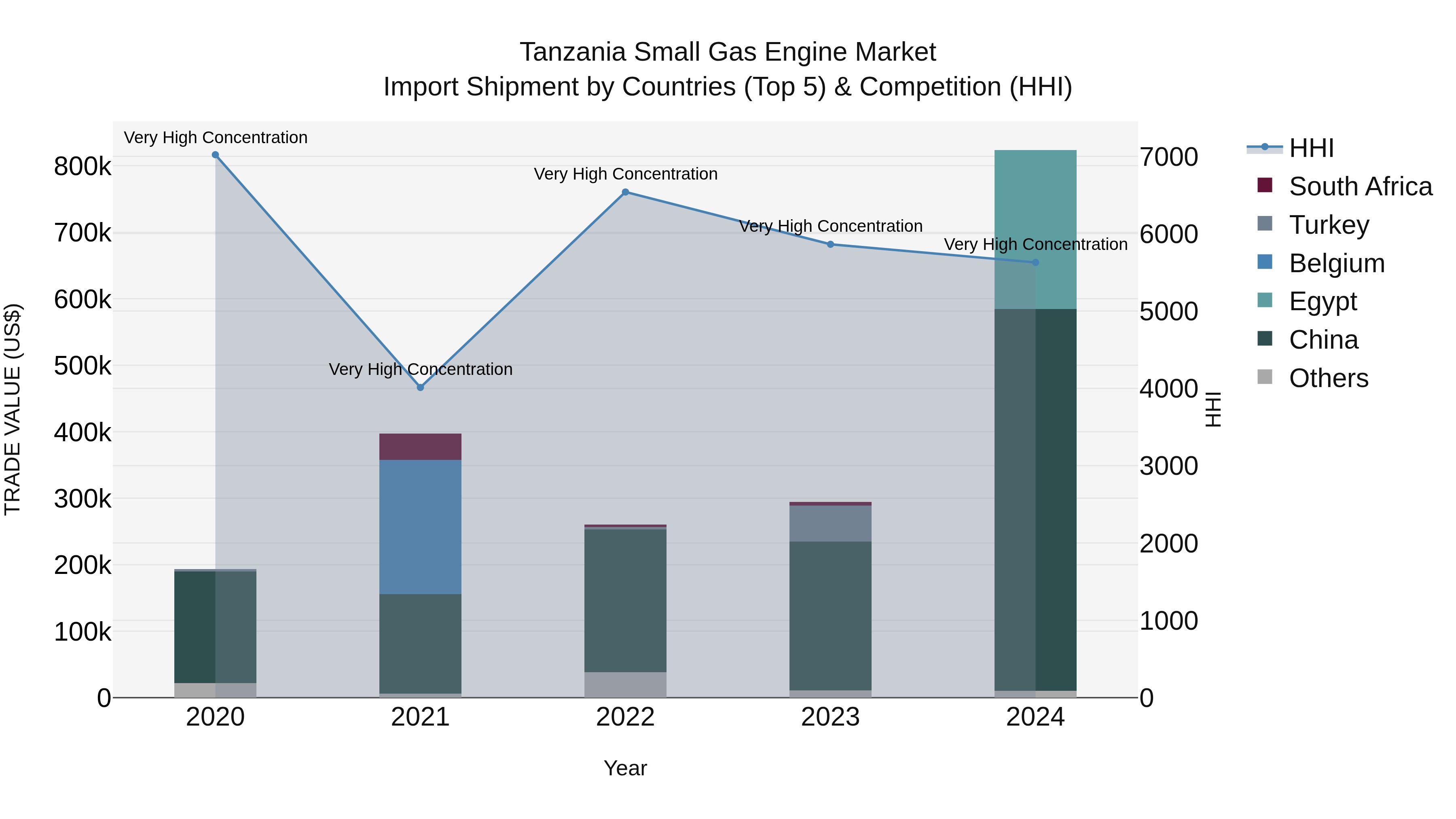
Task: Select the 2021 China bar segment
Action: point(420,644)
